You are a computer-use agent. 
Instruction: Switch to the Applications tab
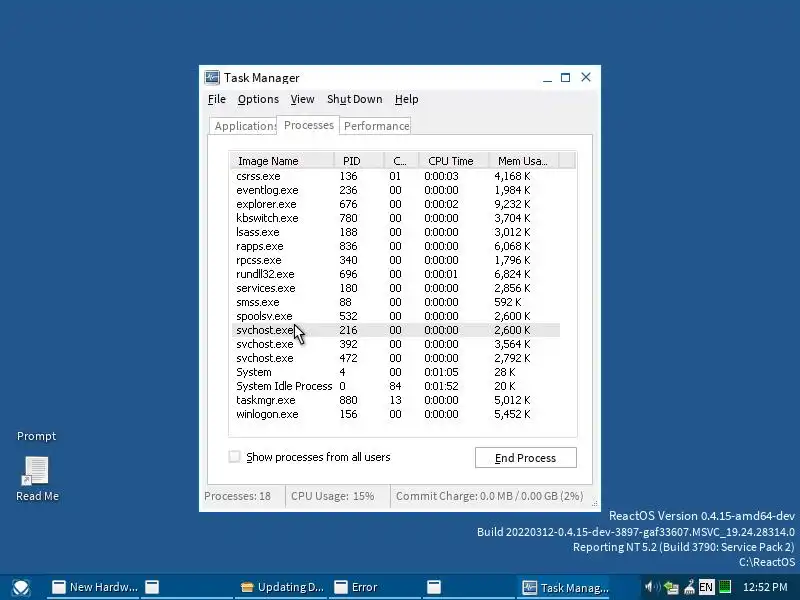[x=244, y=126]
